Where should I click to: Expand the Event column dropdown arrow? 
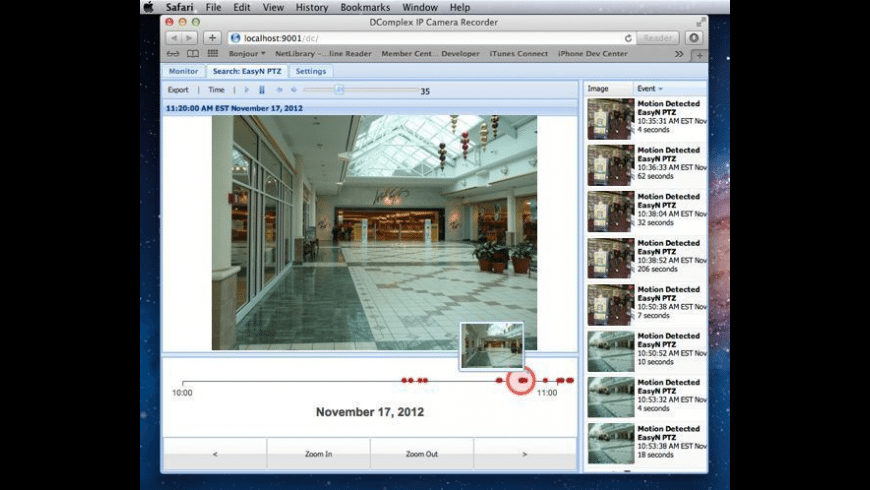pos(660,89)
